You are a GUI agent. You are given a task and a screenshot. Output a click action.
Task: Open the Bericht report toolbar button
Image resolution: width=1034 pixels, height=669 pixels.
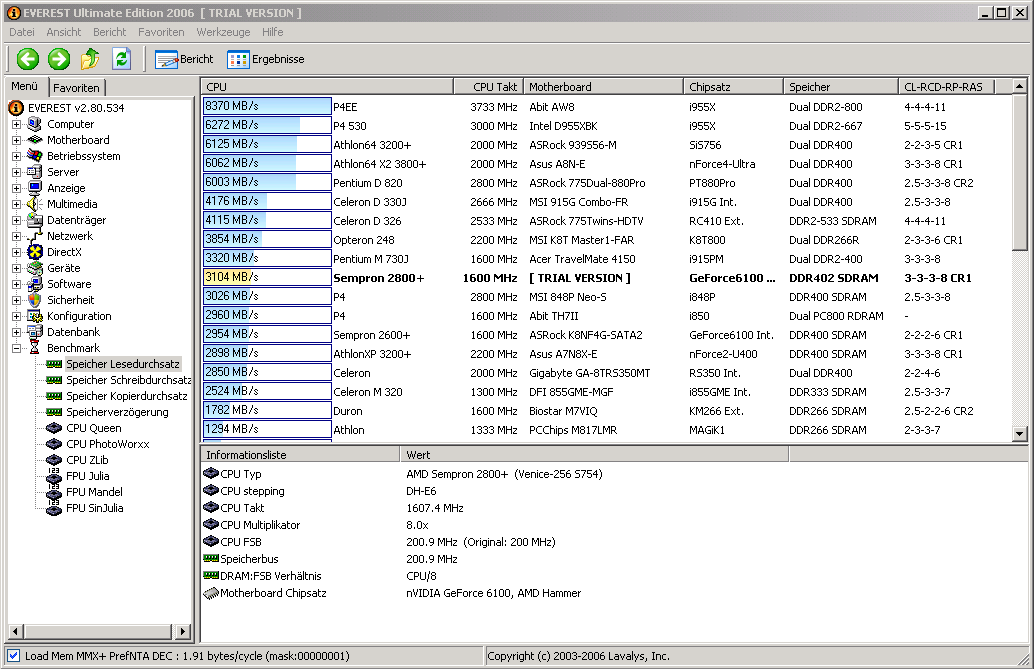[x=184, y=59]
